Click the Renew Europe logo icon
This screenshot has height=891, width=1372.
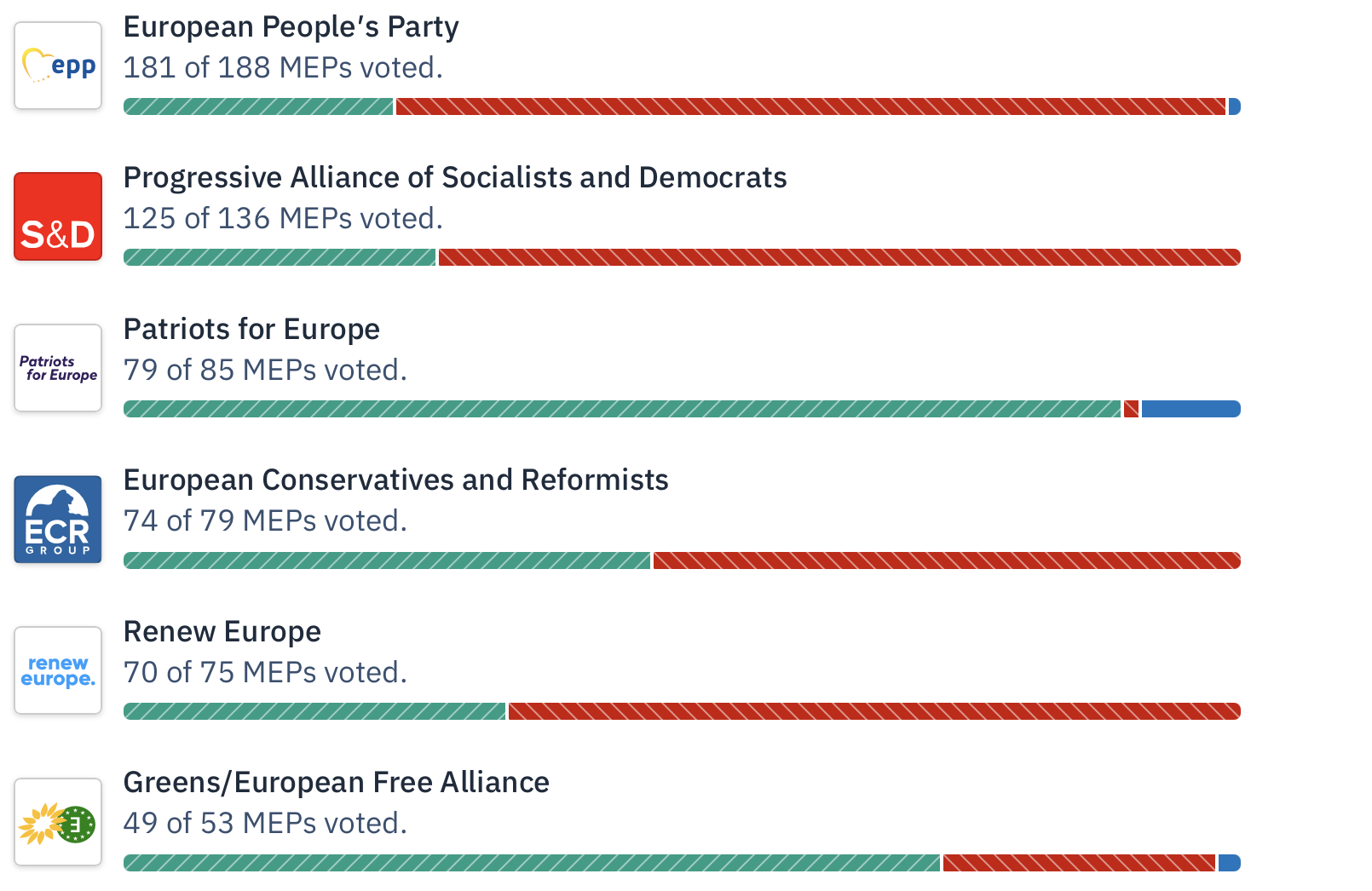pos(58,670)
